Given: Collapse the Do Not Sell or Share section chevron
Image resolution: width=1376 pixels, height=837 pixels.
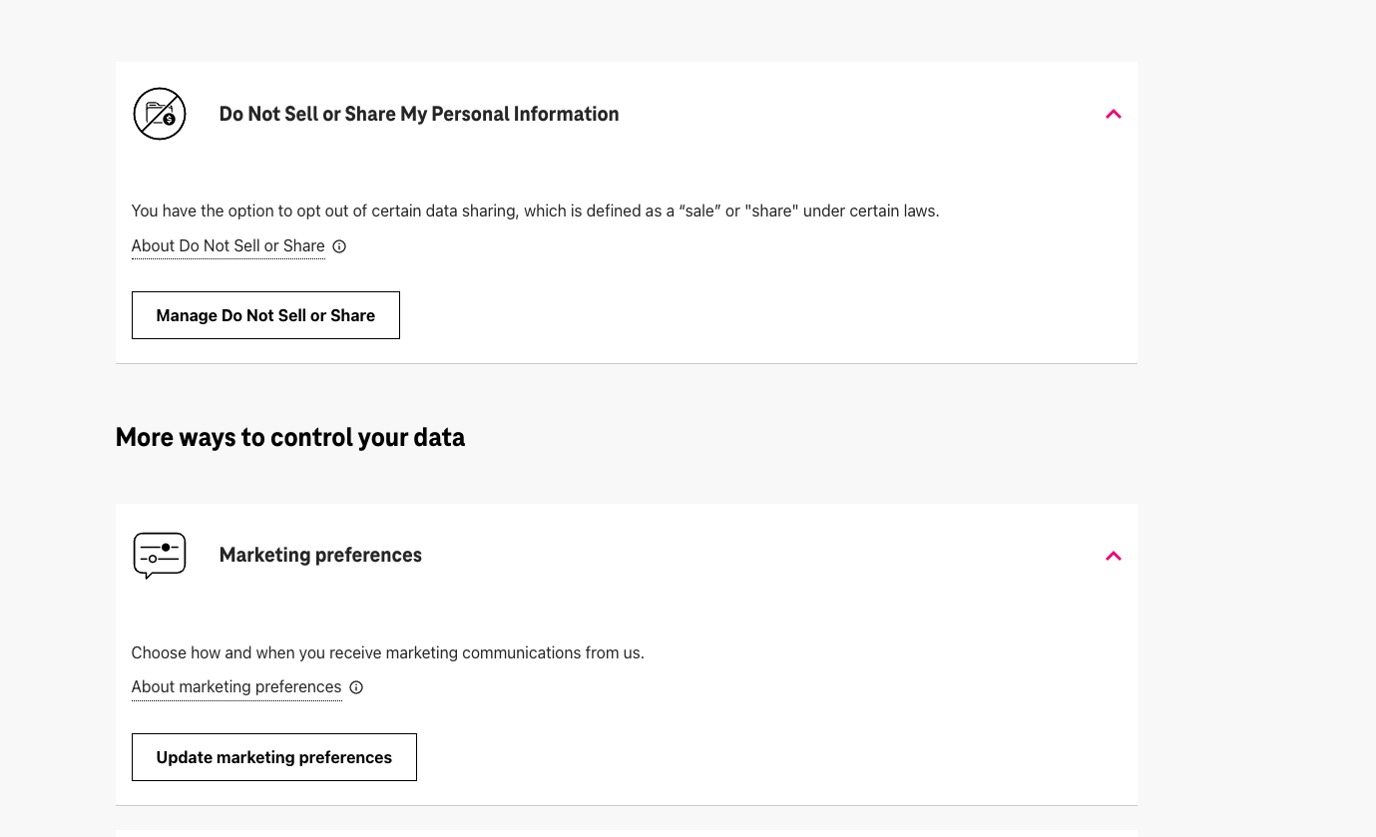Looking at the screenshot, I should tap(1113, 114).
